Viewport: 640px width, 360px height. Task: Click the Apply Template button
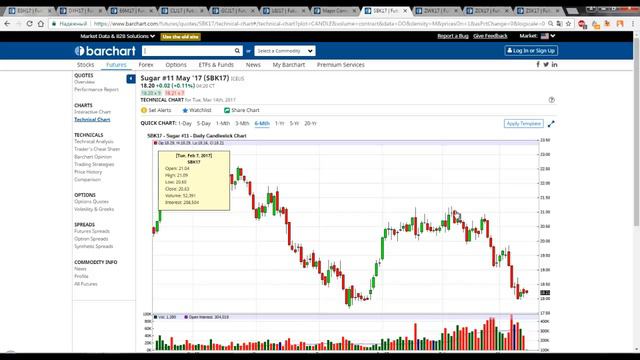524,123
